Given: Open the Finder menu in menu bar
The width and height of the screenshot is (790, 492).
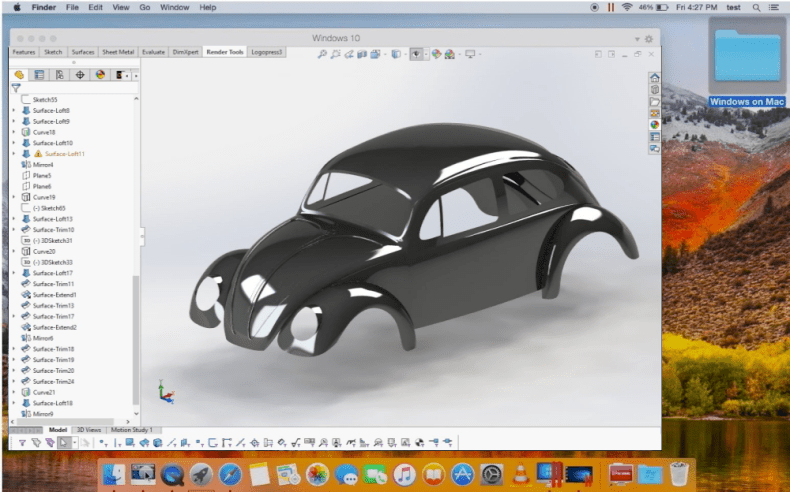Looking at the screenshot, I should (x=45, y=7).
